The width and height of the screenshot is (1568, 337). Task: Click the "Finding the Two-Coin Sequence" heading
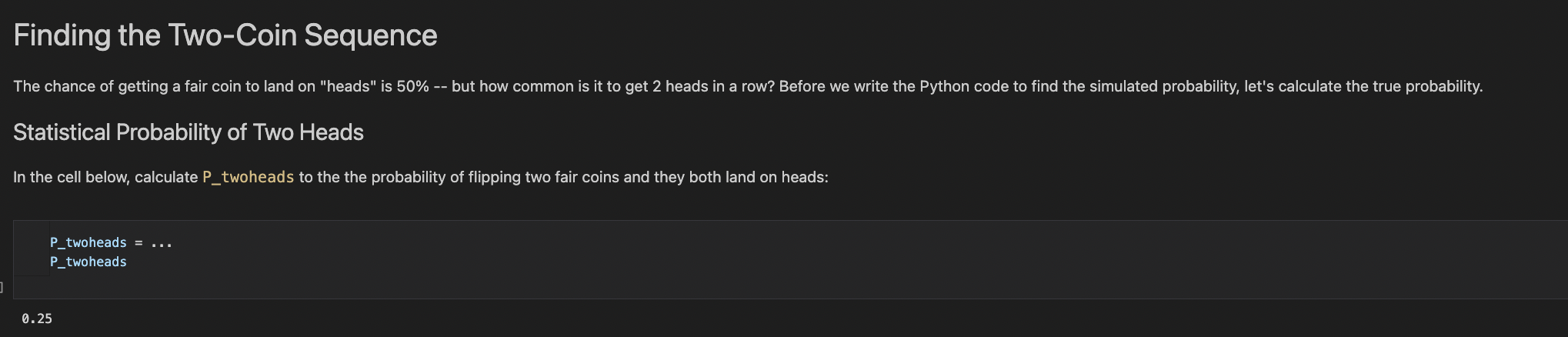(225, 35)
